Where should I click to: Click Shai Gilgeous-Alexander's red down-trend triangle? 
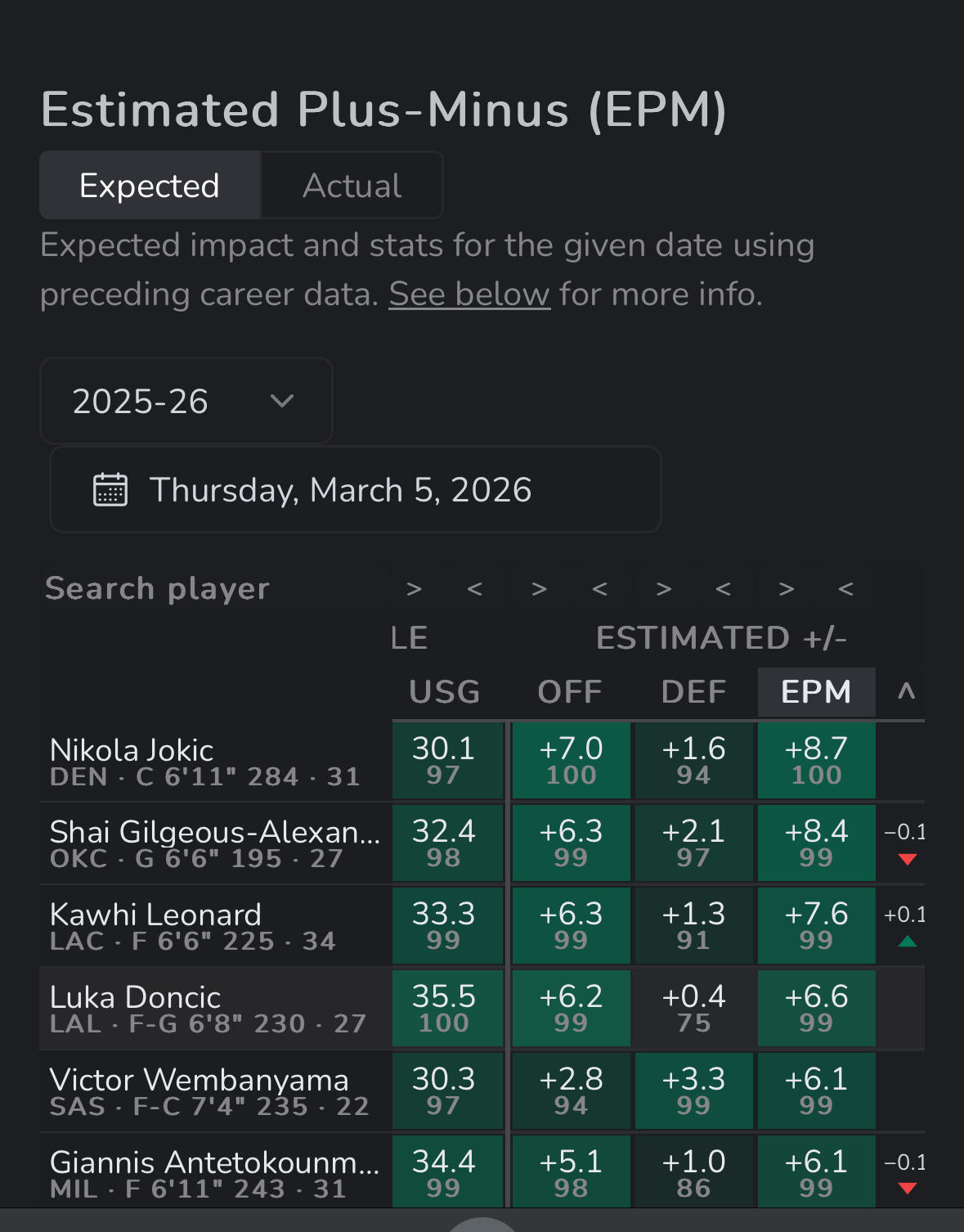pyautogui.click(x=907, y=859)
